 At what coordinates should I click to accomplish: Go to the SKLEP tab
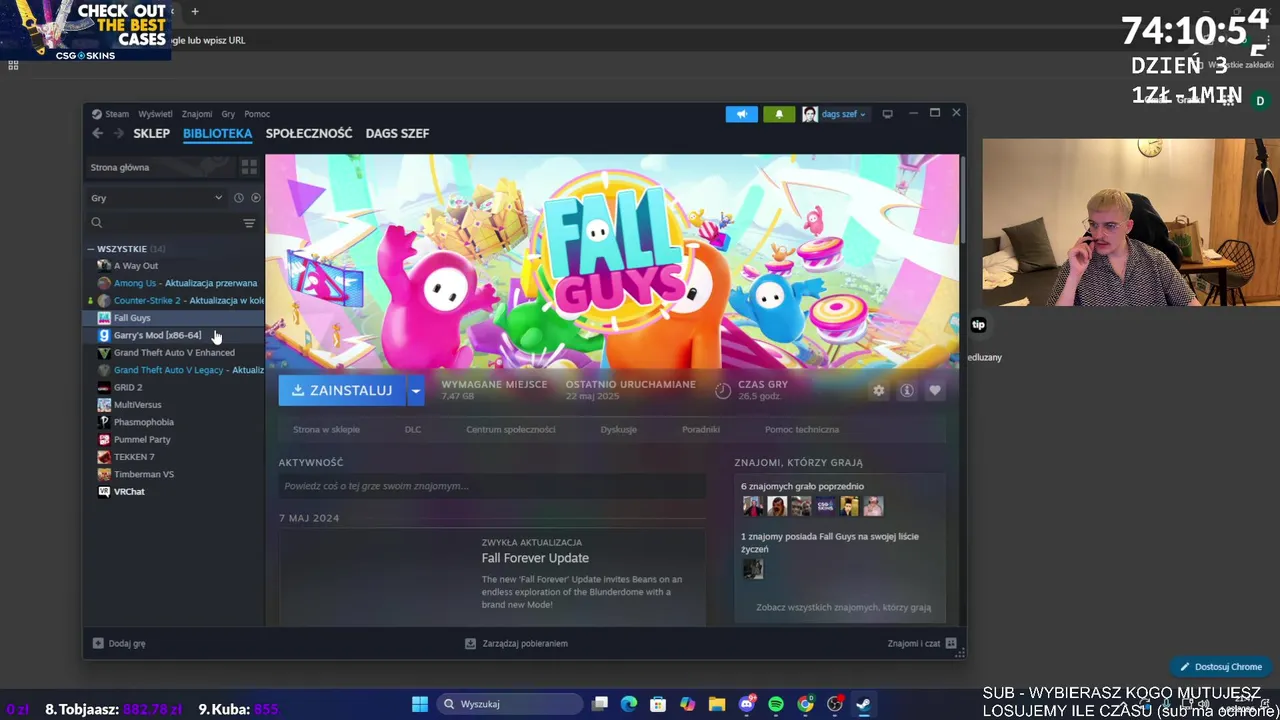[151, 133]
